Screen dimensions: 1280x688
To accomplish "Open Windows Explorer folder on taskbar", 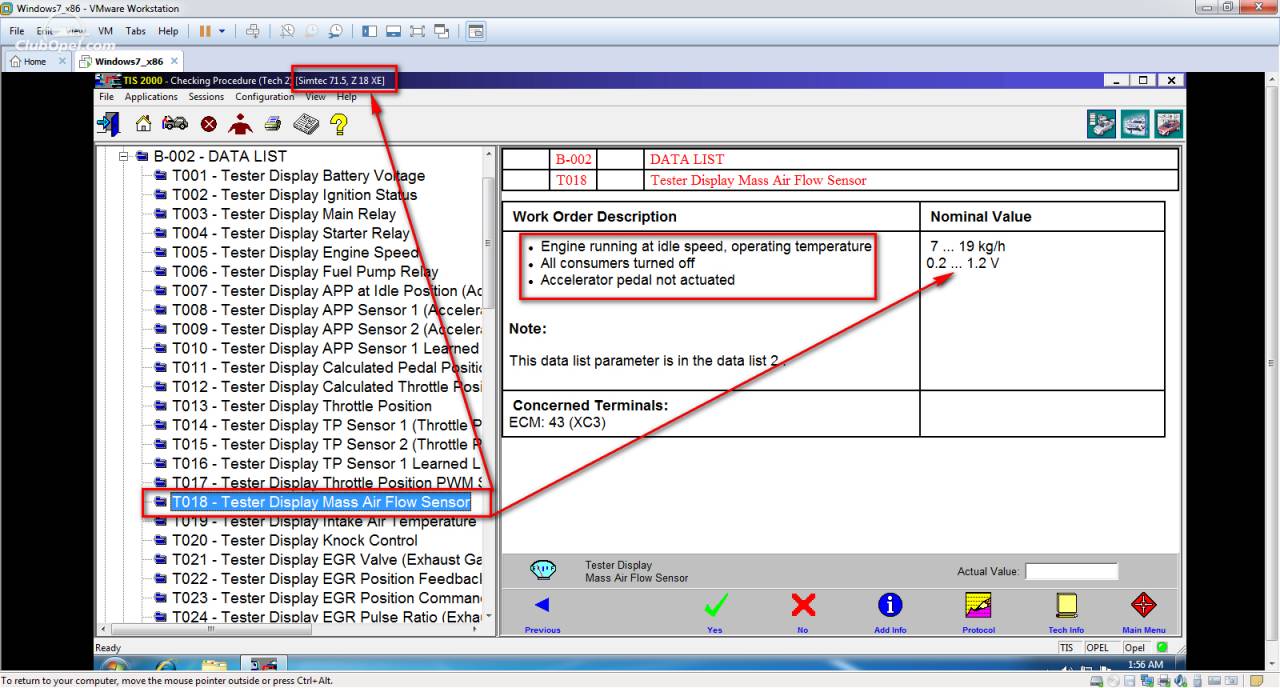I will click(x=214, y=666).
